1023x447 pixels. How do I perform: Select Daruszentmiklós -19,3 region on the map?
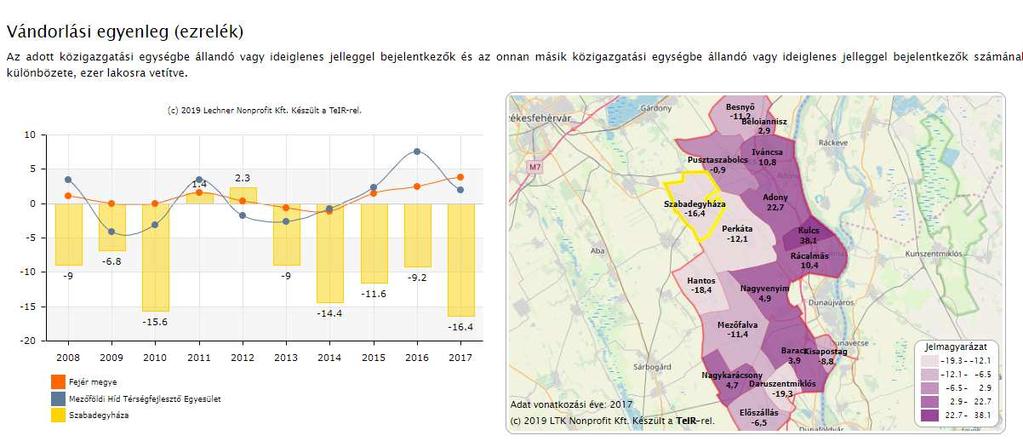click(x=782, y=389)
